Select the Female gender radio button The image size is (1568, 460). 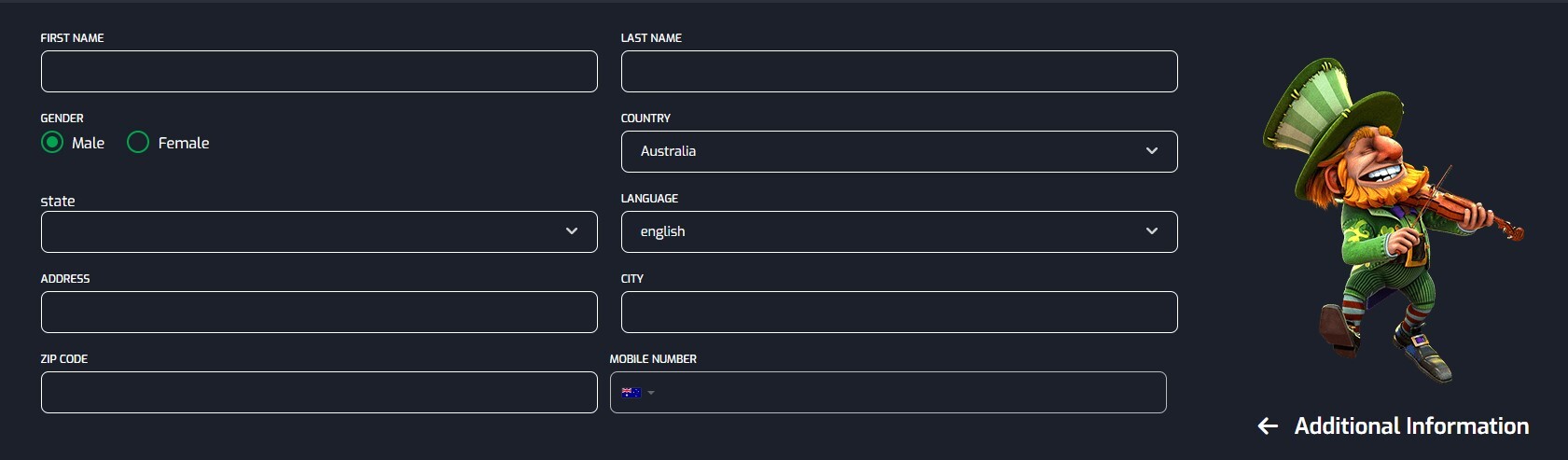[x=138, y=143]
